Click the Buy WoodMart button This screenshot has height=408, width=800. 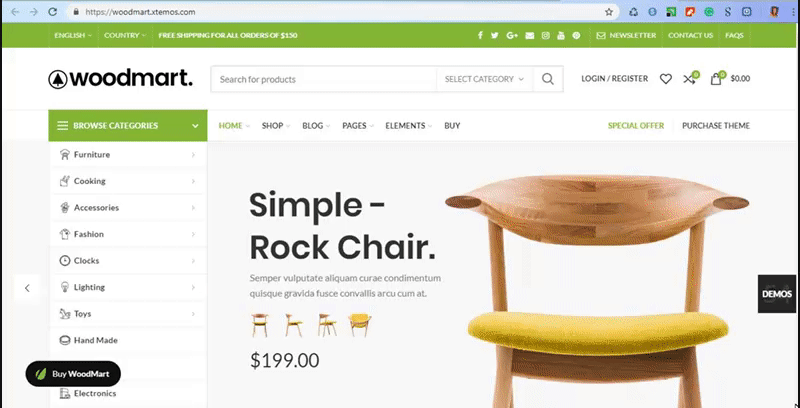[x=73, y=374]
